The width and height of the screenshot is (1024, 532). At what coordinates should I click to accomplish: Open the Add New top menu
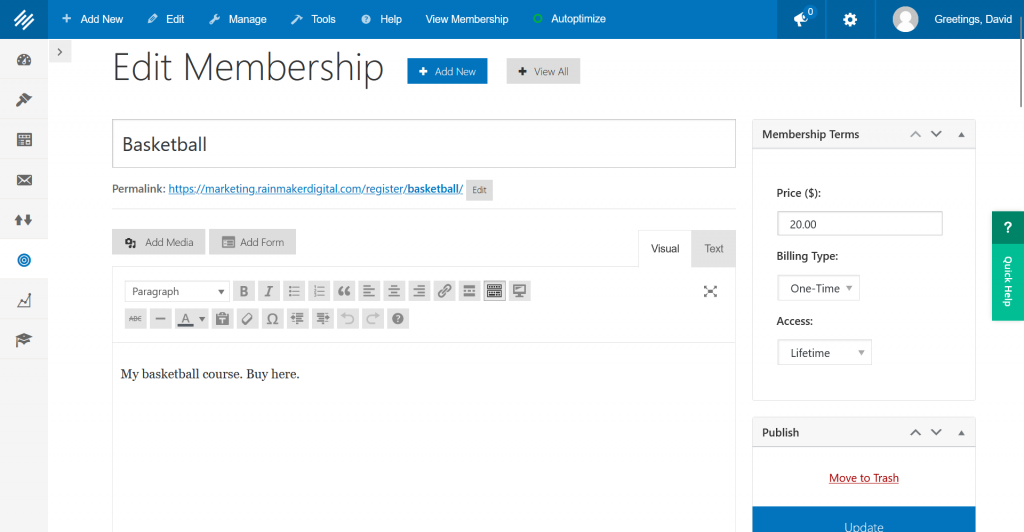pyautogui.click(x=92, y=20)
